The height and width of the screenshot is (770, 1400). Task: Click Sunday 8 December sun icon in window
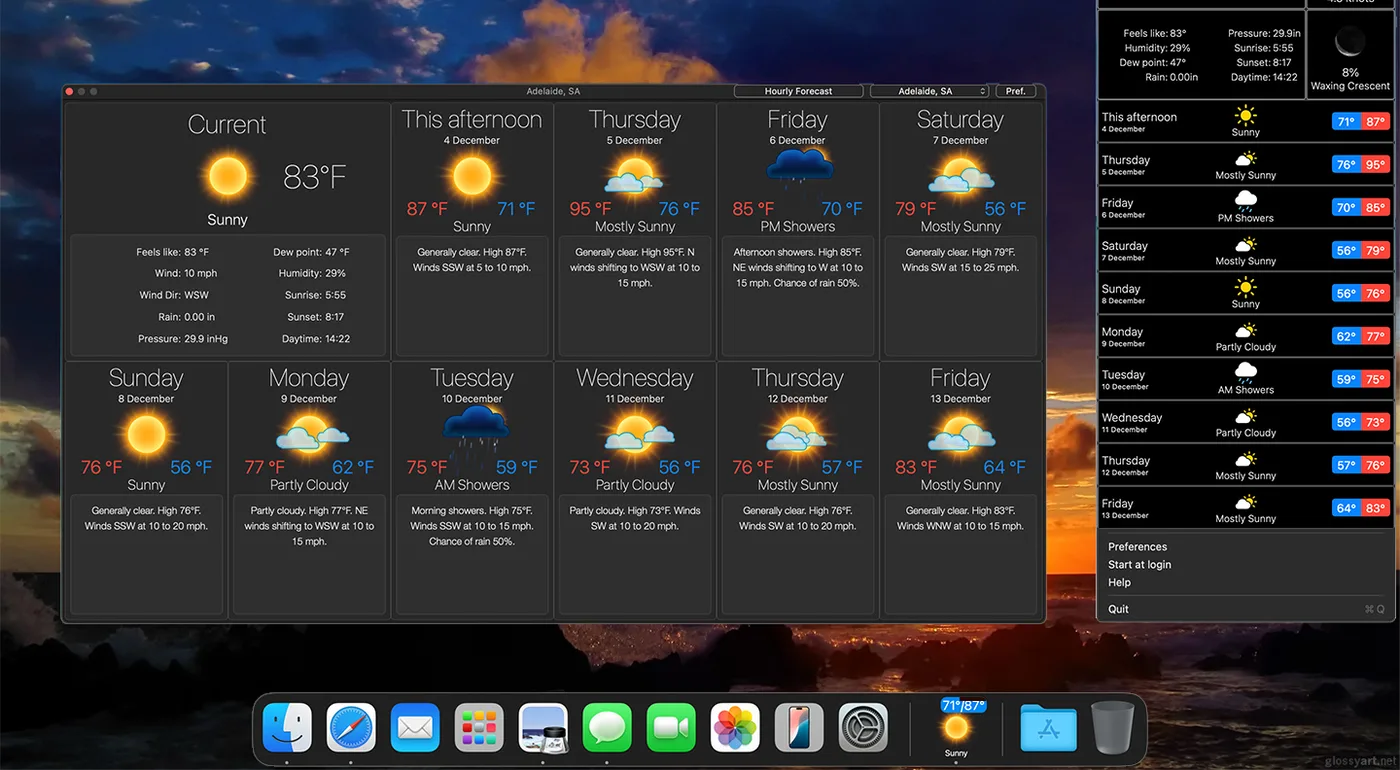[146, 435]
